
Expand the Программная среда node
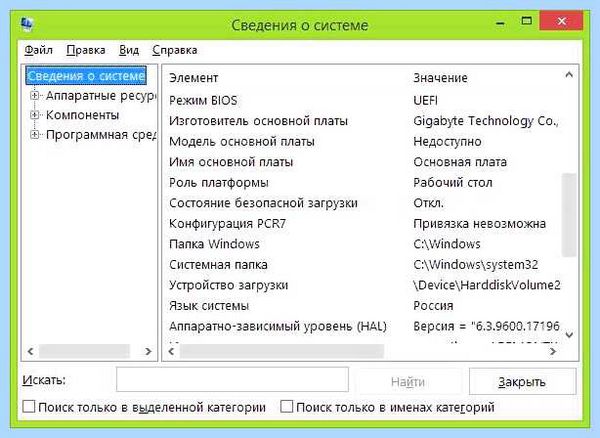click(x=34, y=135)
